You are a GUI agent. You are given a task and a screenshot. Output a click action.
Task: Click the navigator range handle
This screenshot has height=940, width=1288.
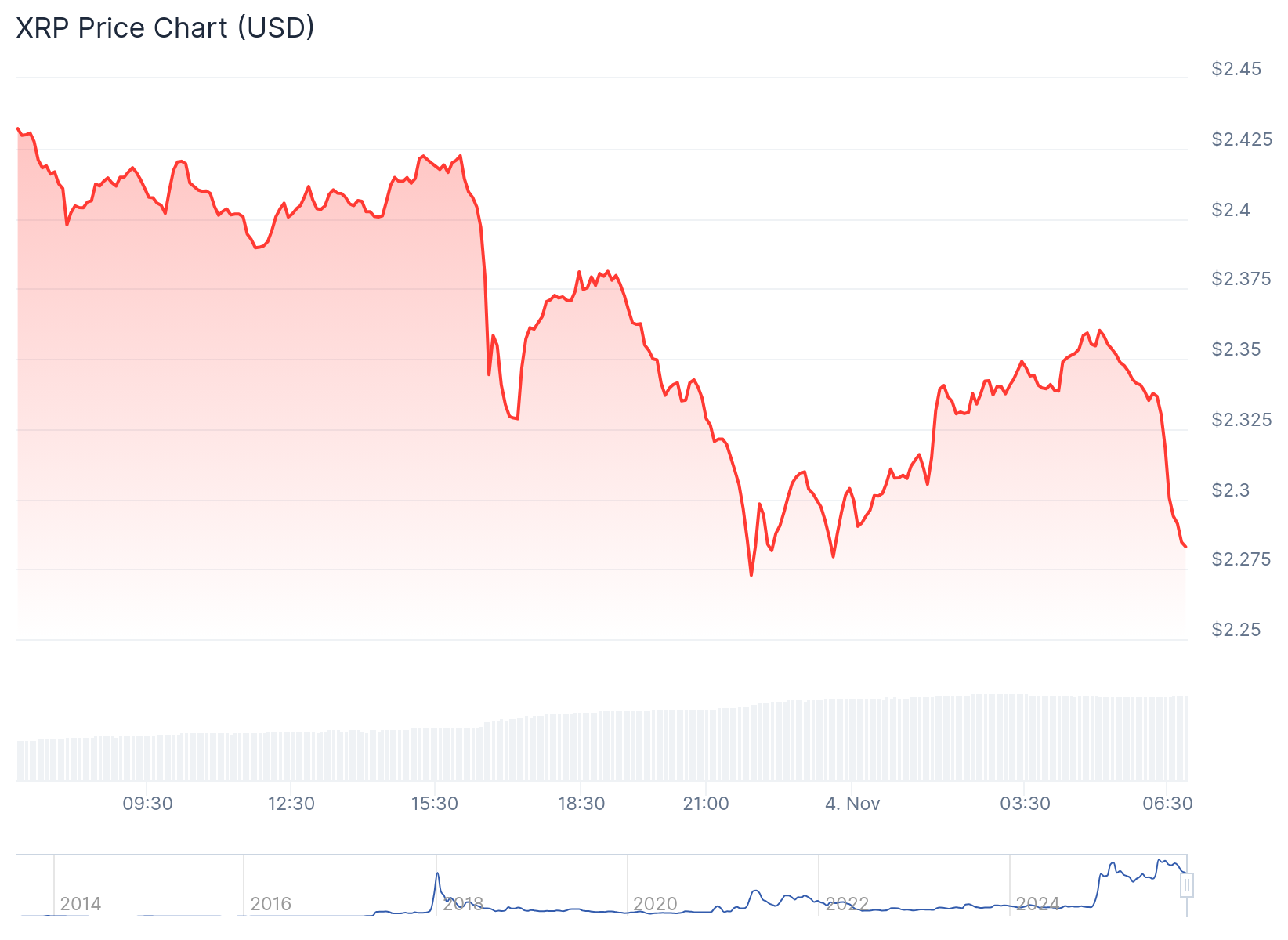click(1187, 886)
